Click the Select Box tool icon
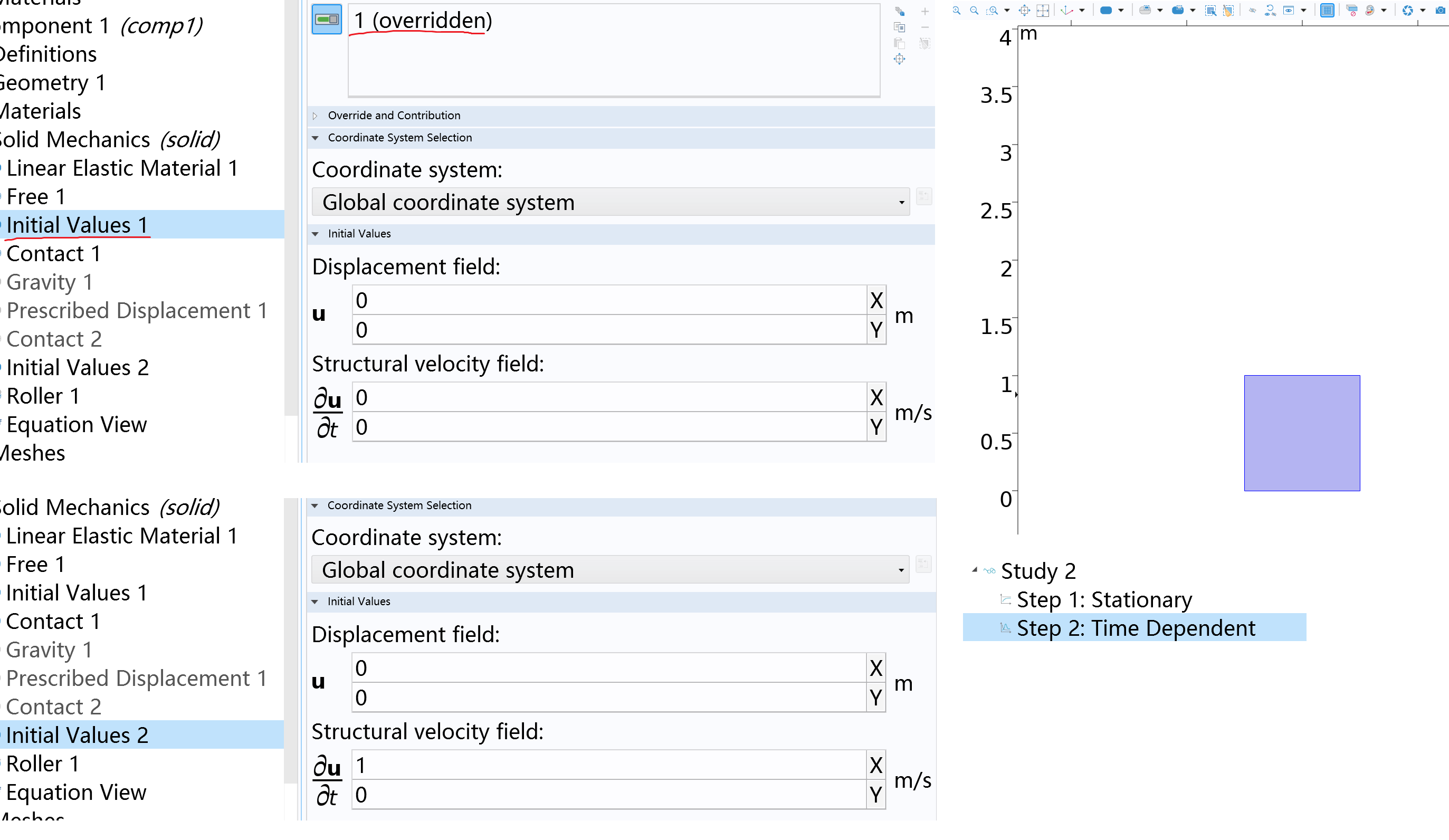 pos(1210,11)
